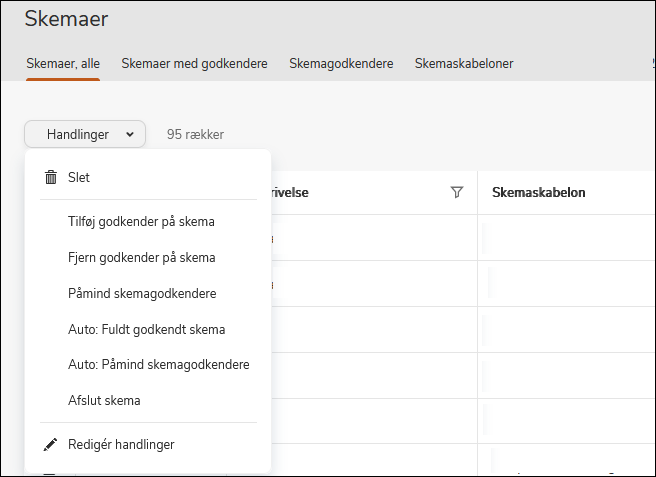Choose Auto: Fuldt godkendt skema
Screen dimensions: 656x477
pyautogui.click(x=146, y=329)
